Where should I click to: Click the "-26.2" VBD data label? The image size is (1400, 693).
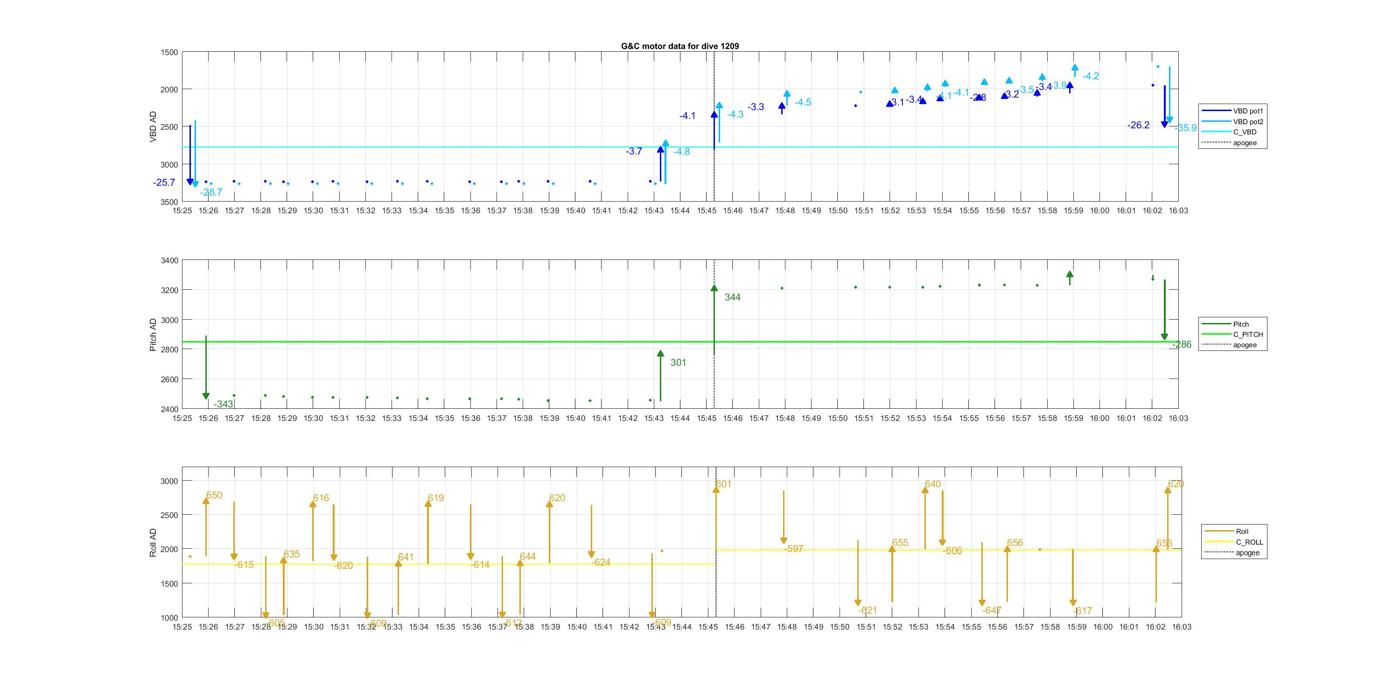(x=1139, y=126)
